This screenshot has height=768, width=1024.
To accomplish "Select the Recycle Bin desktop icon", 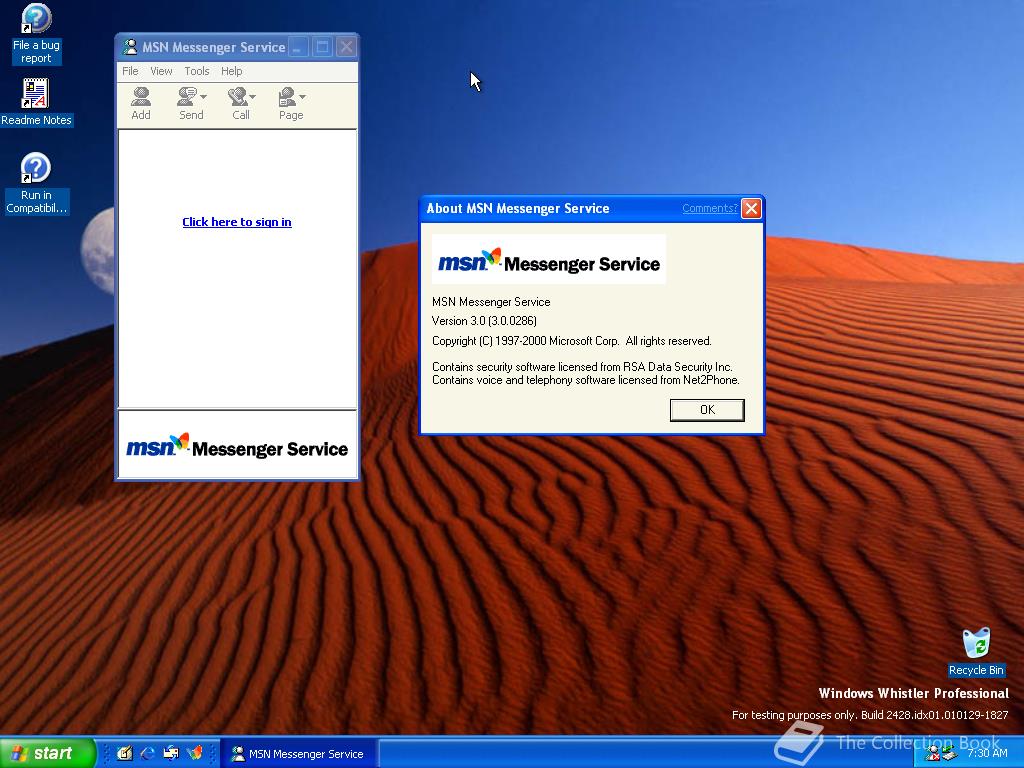I will coord(976,652).
